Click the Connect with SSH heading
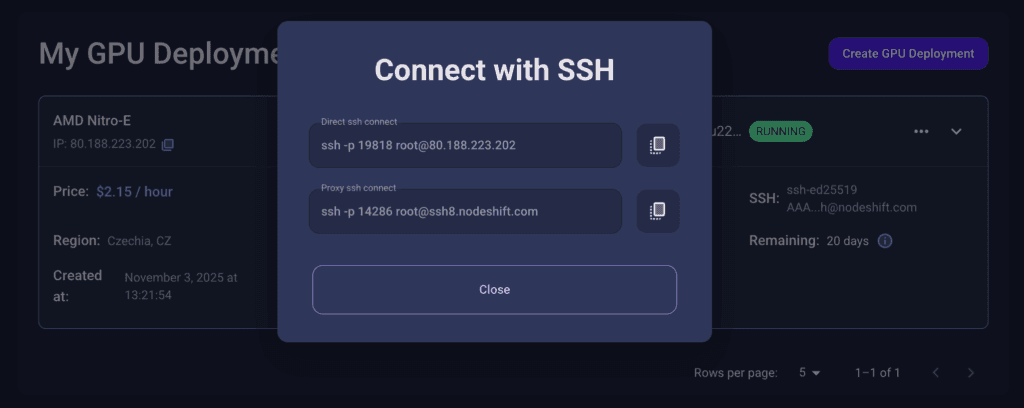The image size is (1024, 408). tap(494, 71)
